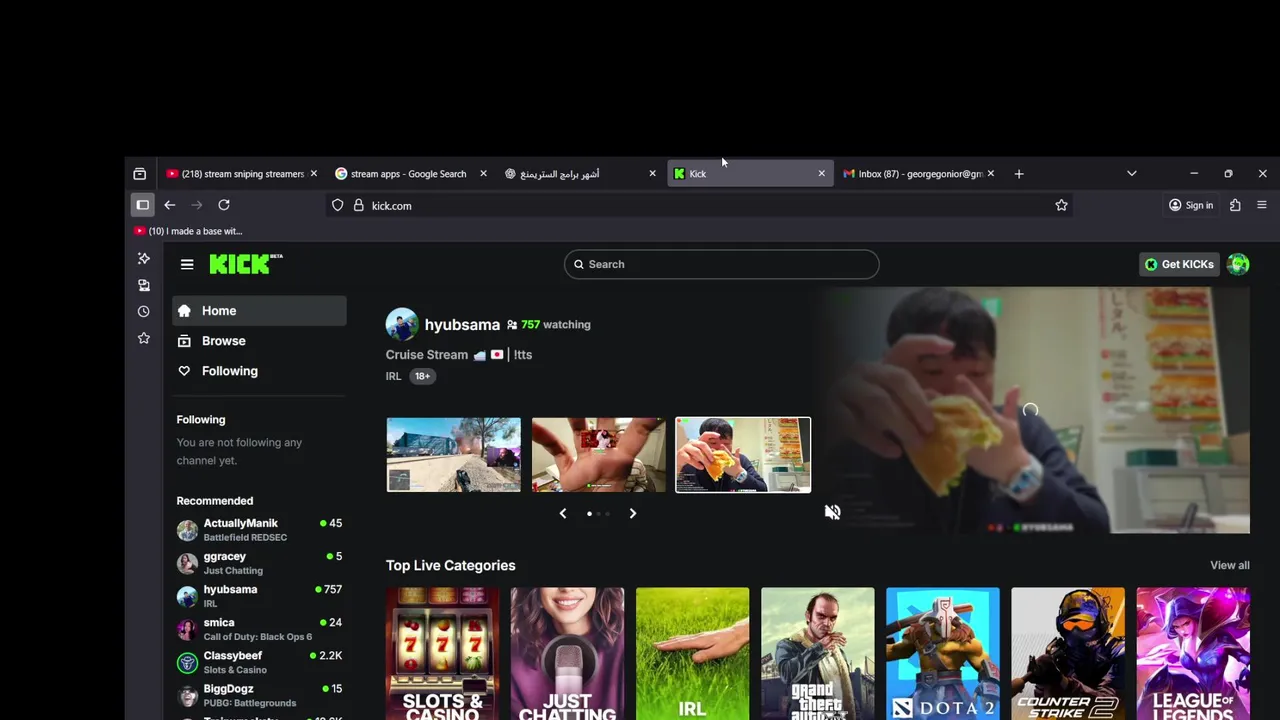Image resolution: width=1280 pixels, height=720 pixels.
Task: Select the third carousel thumbnail, man eating
Action: 743,455
